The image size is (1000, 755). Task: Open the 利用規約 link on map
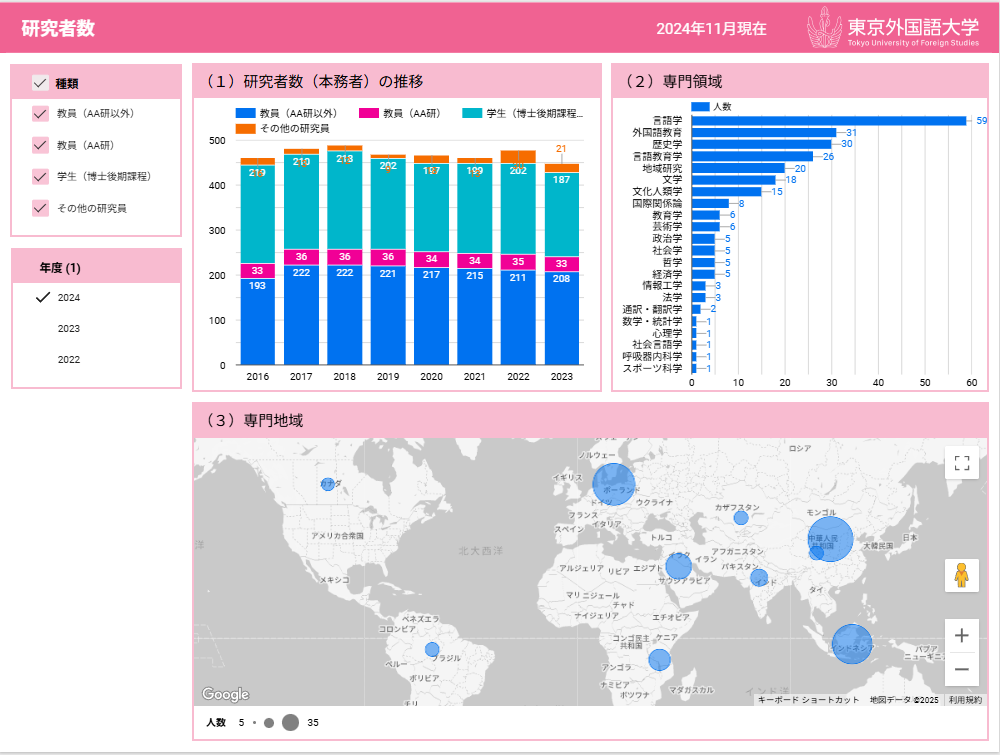tap(965, 700)
